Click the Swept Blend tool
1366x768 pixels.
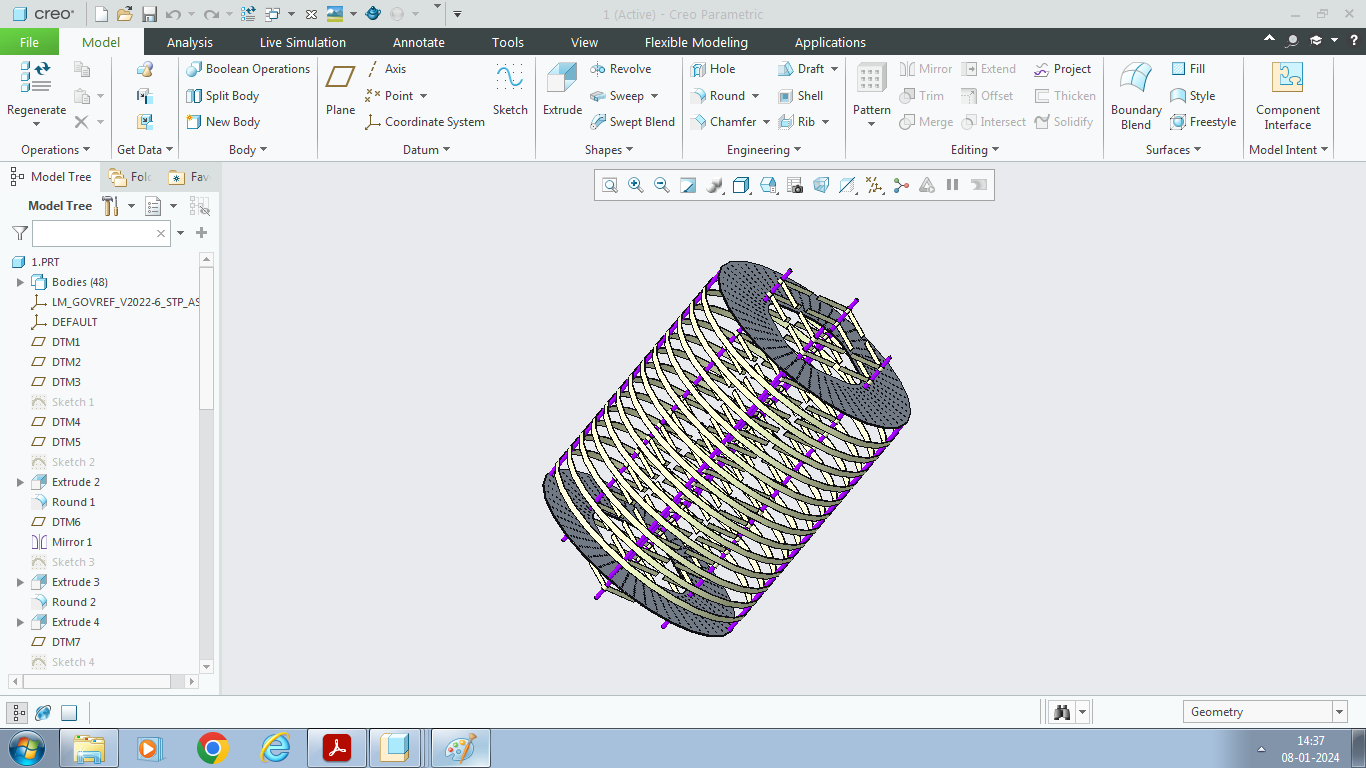click(x=632, y=122)
